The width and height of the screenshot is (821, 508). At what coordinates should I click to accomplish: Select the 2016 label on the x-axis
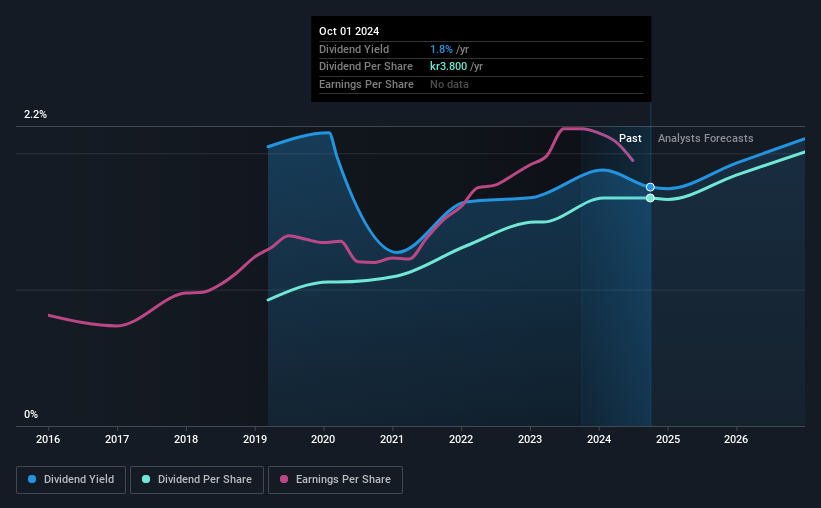[48, 439]
